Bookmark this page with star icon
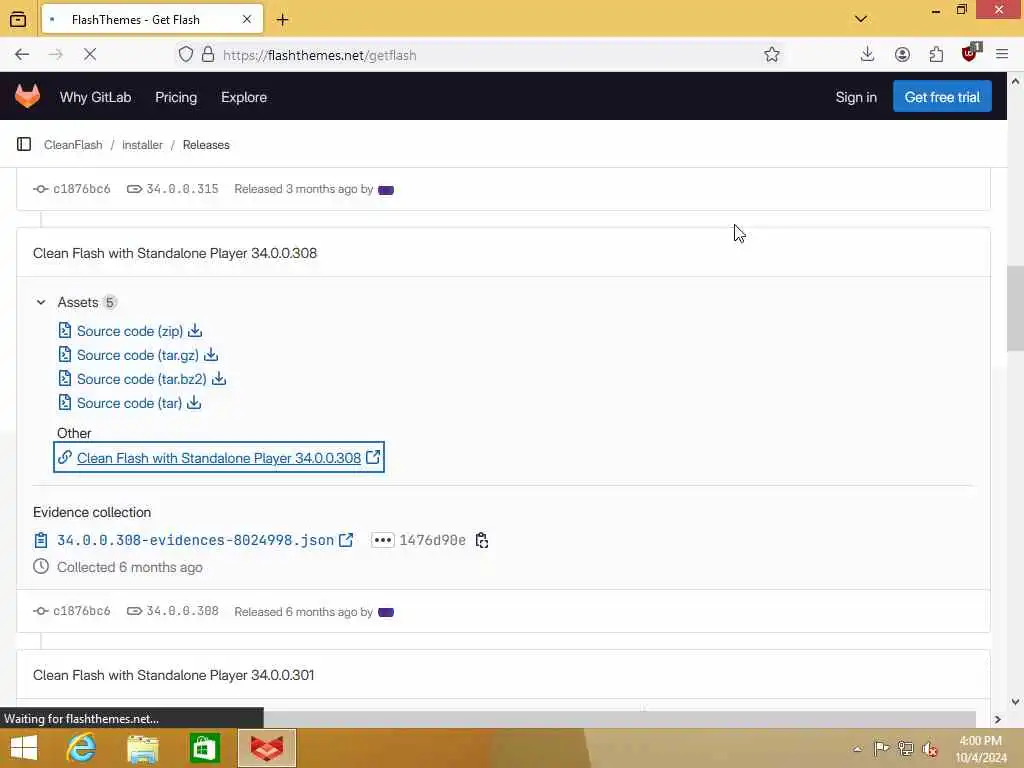 (x=772, y=55)
